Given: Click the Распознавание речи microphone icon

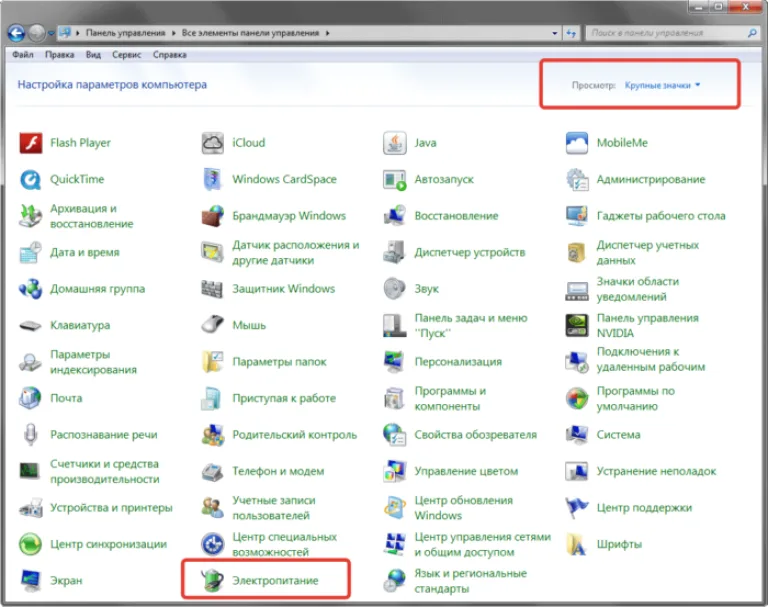Looking at the screenshot, I should point(30,435).
